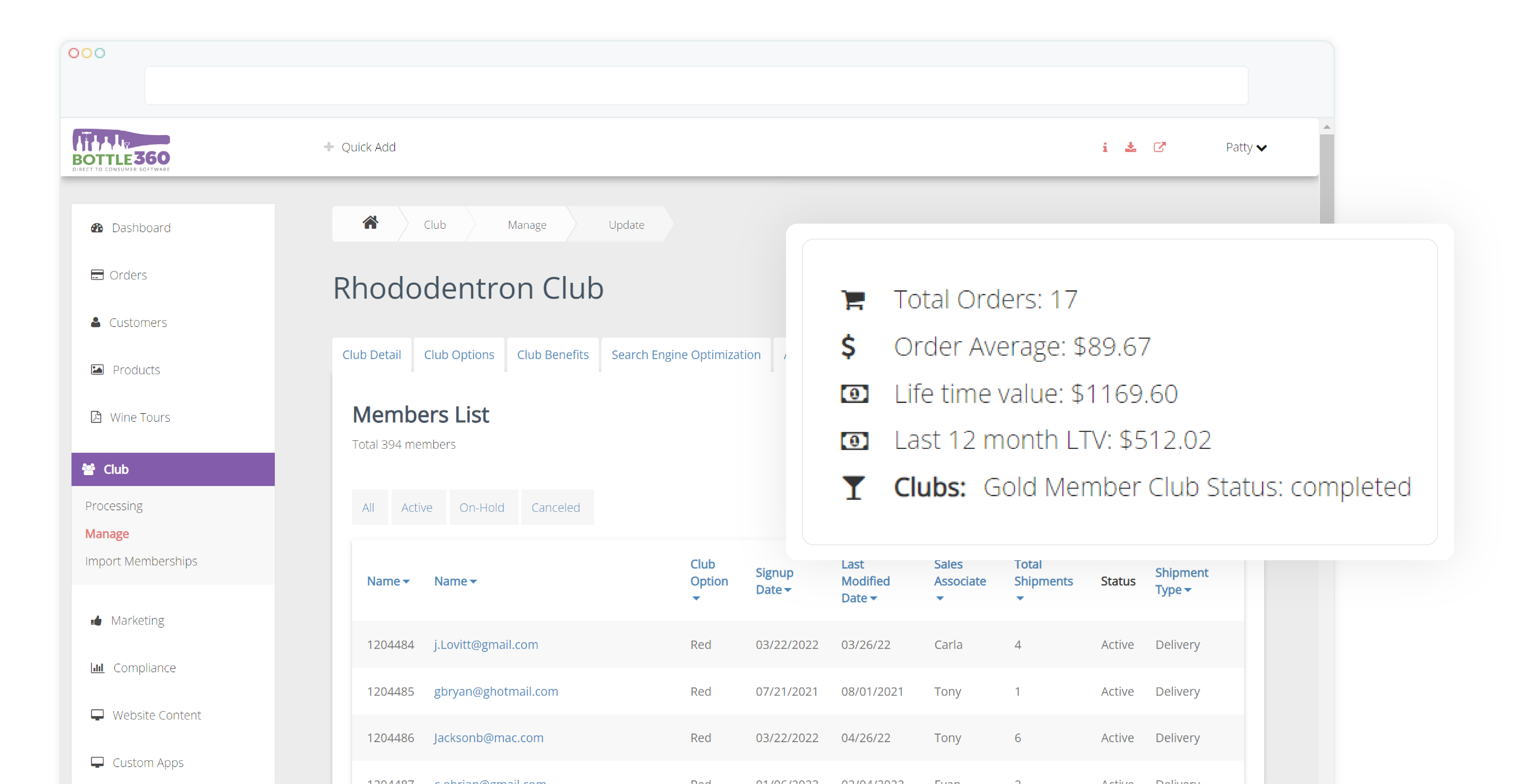The image size is (1525, 784).
Task: Click the Quick Add label
Action: pyautogui.click(x=368, y=147)
